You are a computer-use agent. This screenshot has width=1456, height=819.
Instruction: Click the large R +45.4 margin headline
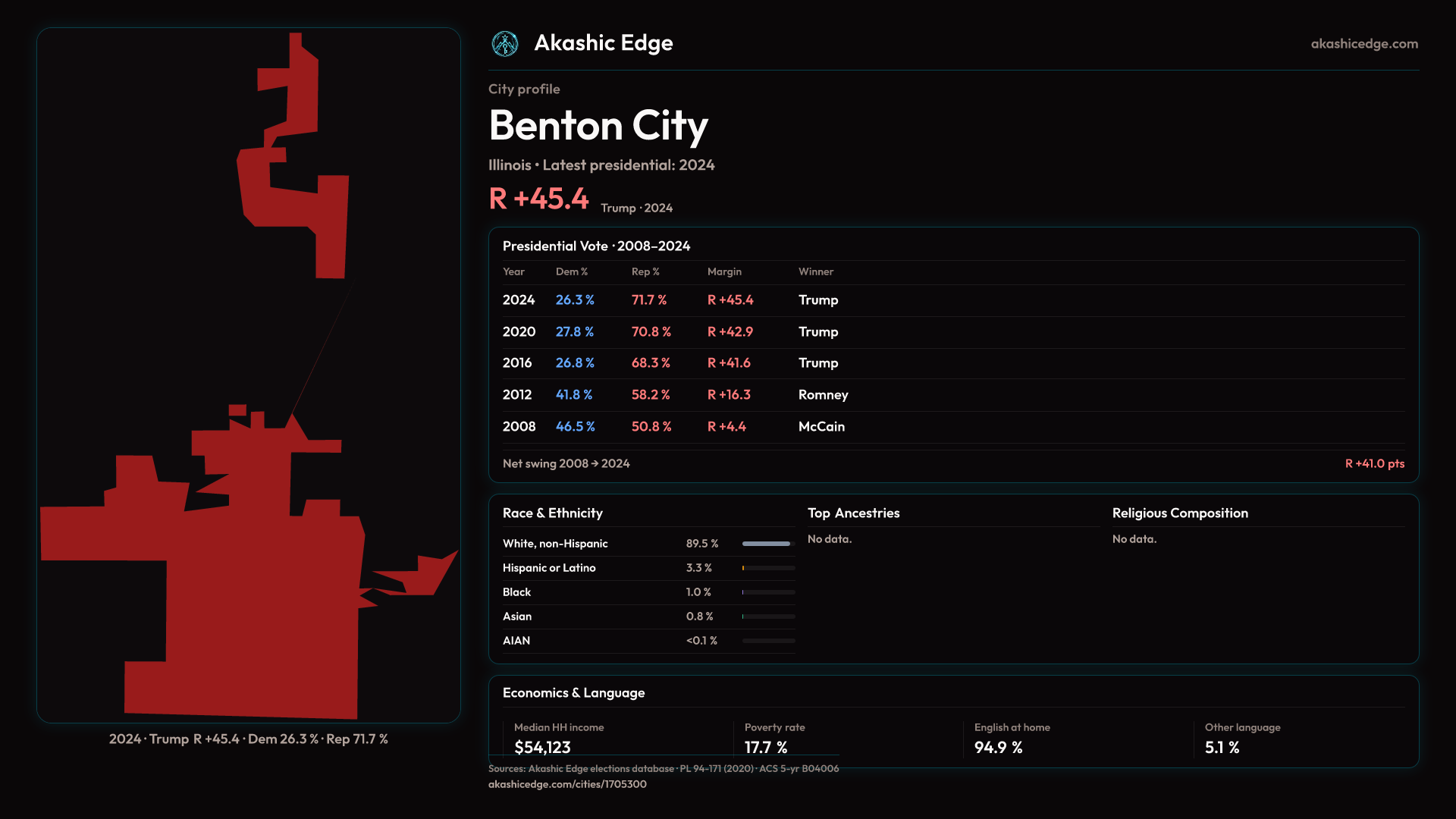(538, 199)
